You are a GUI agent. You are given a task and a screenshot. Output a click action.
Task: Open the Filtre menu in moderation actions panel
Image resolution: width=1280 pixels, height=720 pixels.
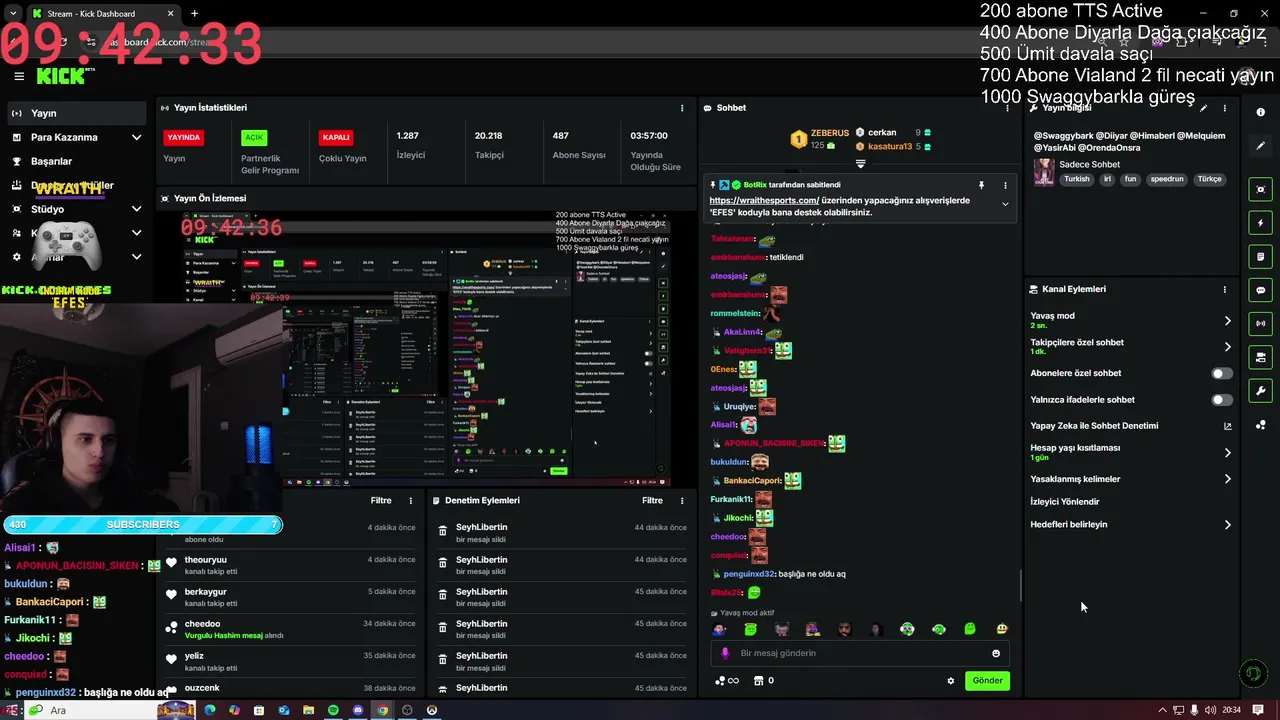coord(652,500)
